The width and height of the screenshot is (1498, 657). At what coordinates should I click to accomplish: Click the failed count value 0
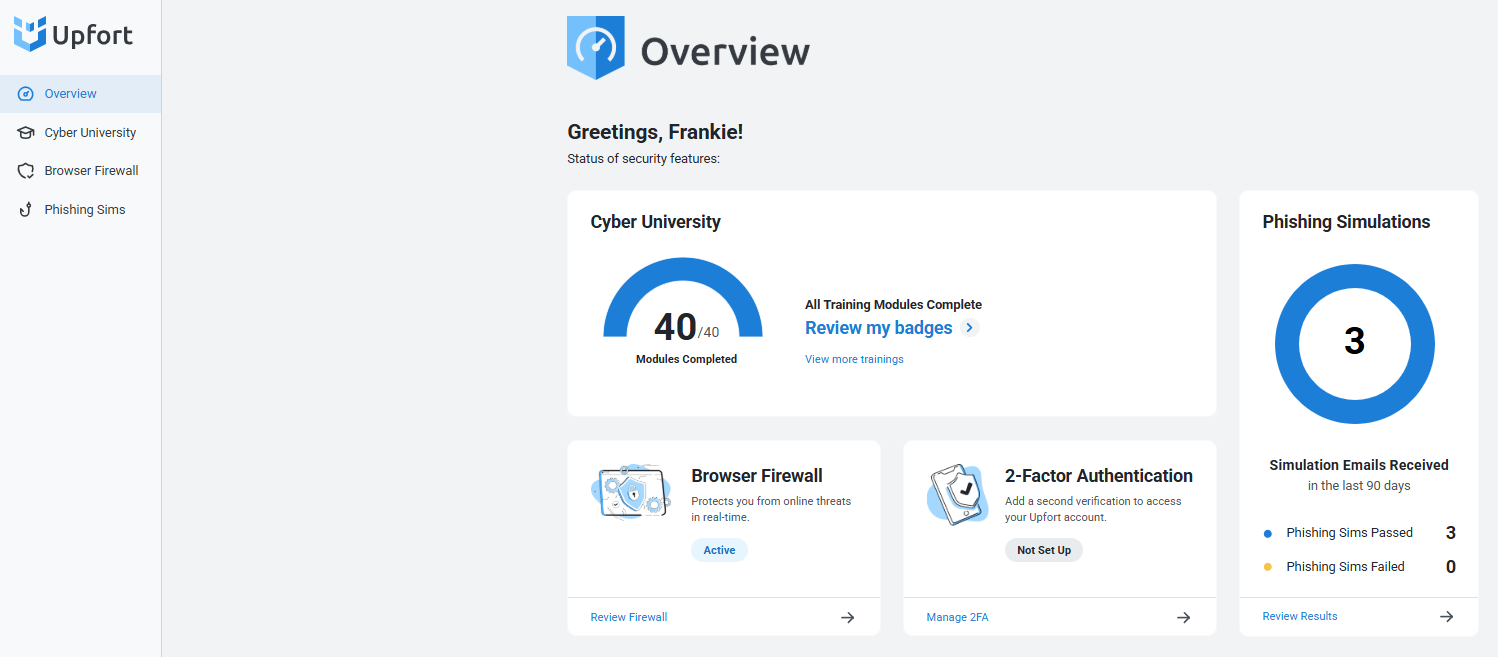1451,567
